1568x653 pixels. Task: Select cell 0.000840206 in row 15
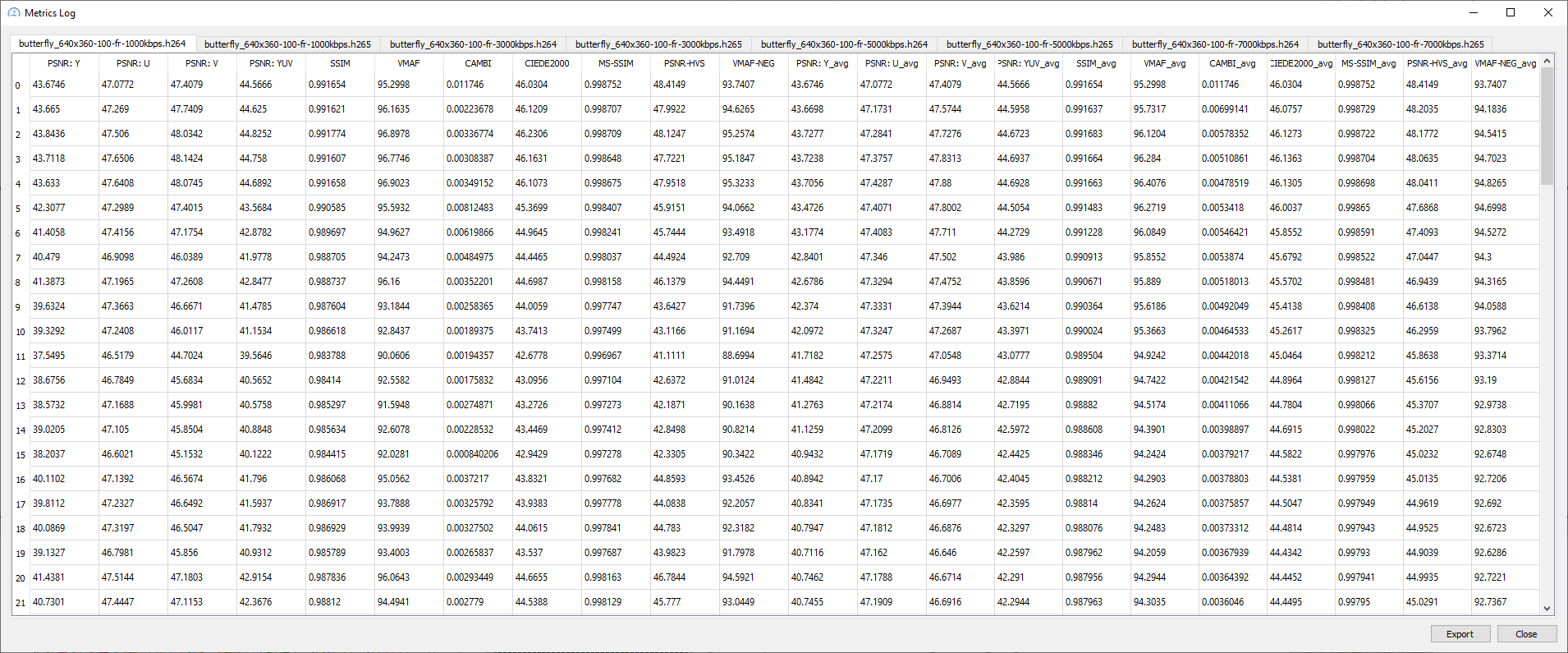478,454
